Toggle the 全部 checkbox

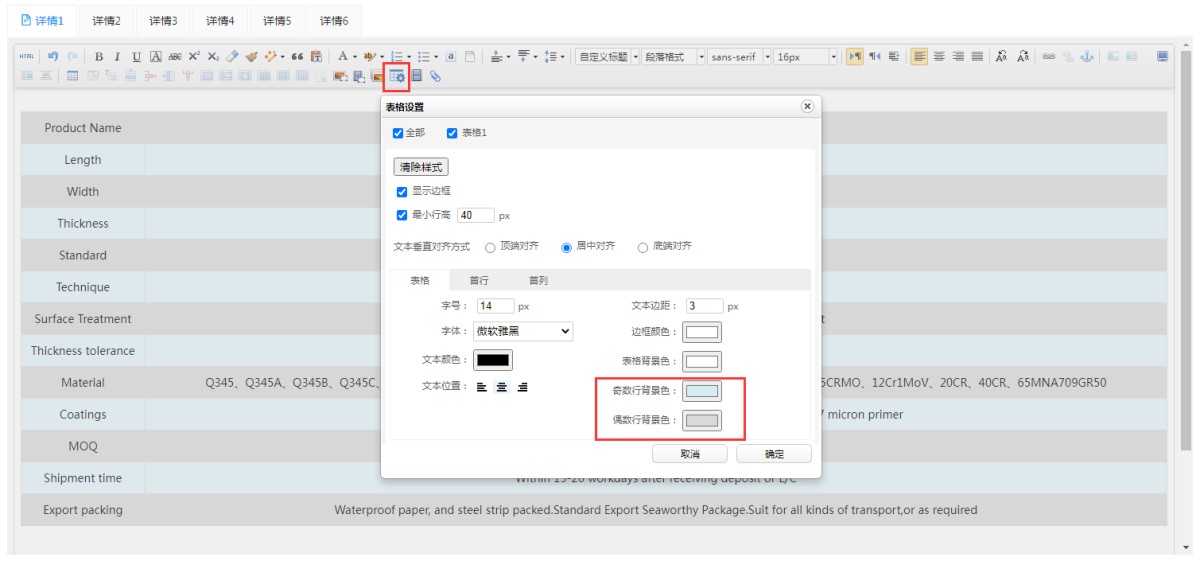398,133
